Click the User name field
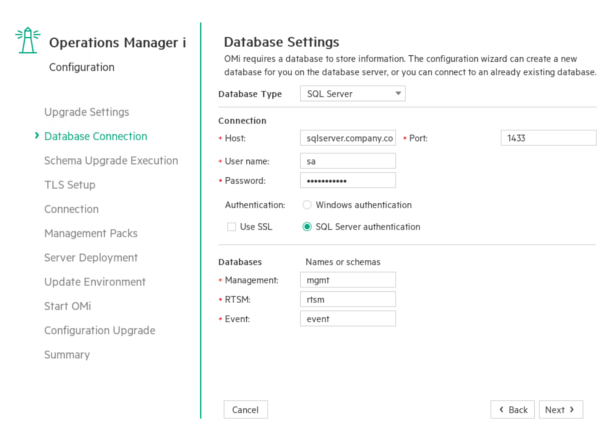The image size is (610, 441). 348,161
